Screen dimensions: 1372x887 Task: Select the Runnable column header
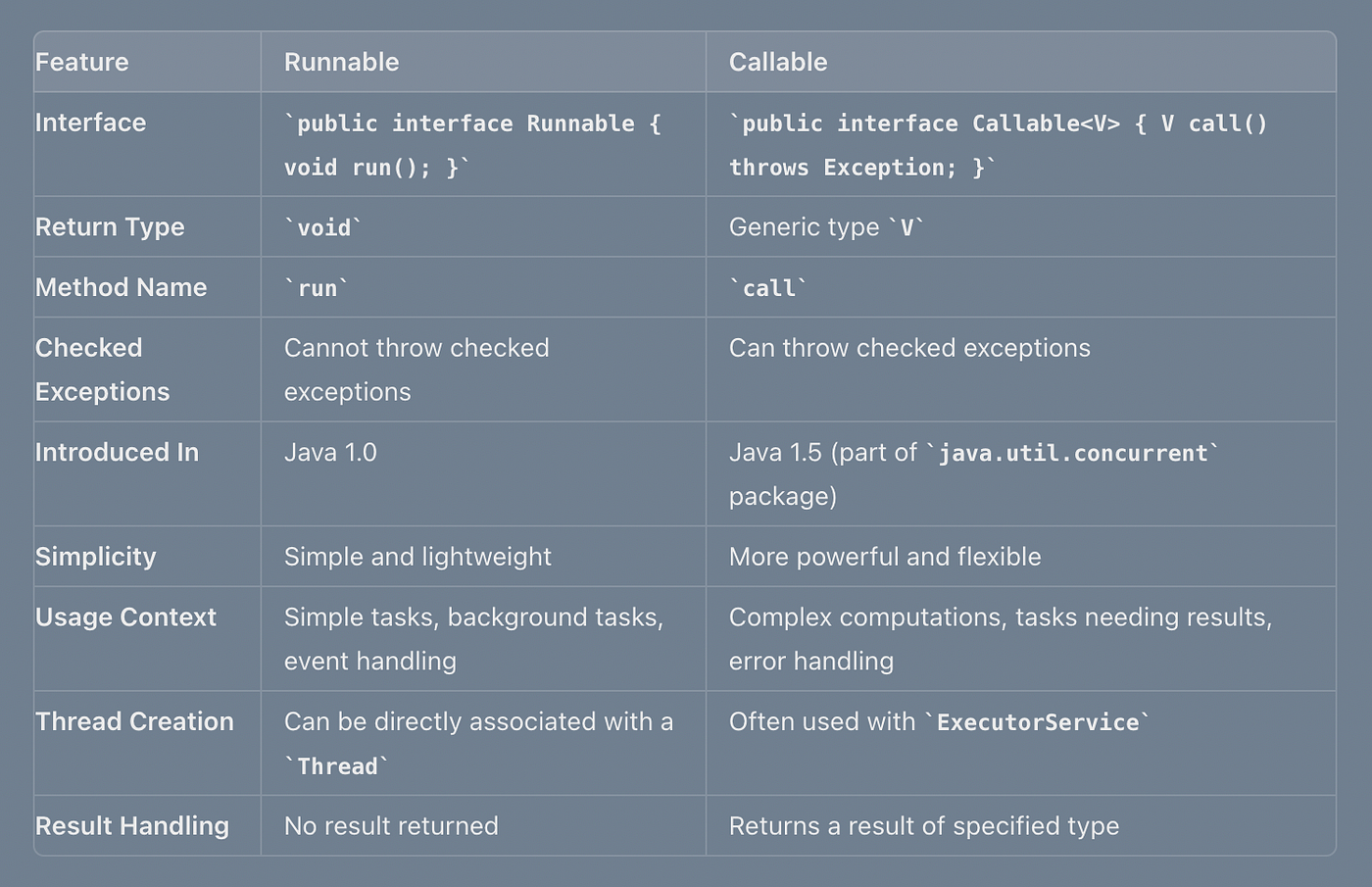pos(342,62)
